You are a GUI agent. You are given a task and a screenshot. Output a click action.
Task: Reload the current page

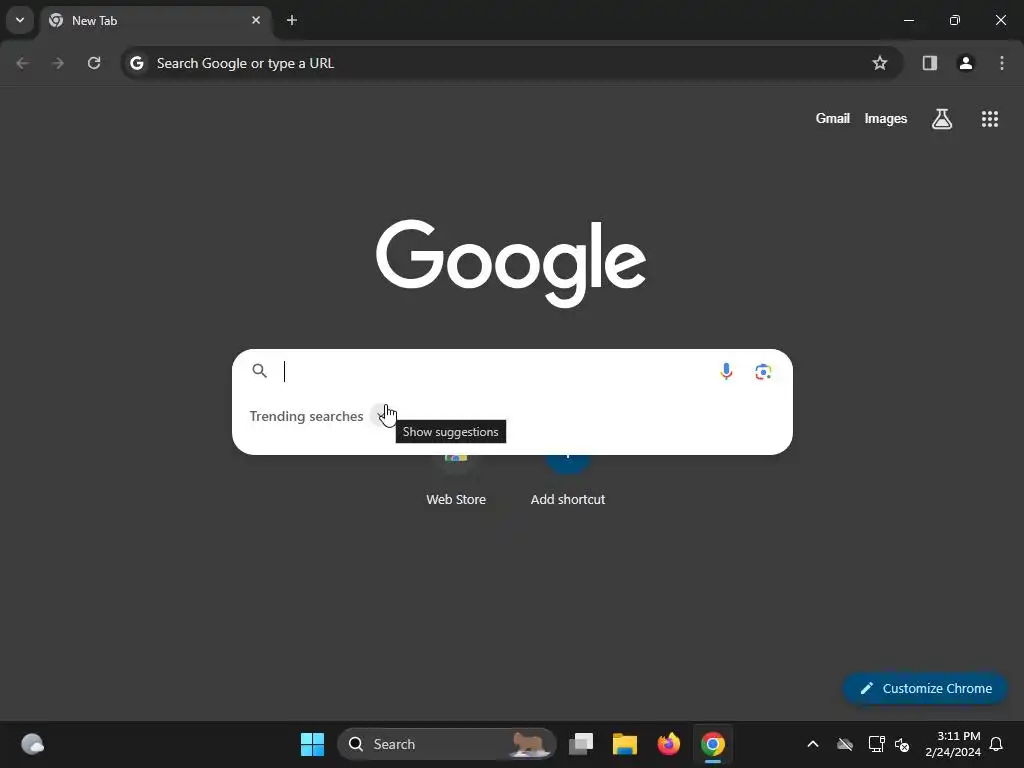[x=94, y=63]
